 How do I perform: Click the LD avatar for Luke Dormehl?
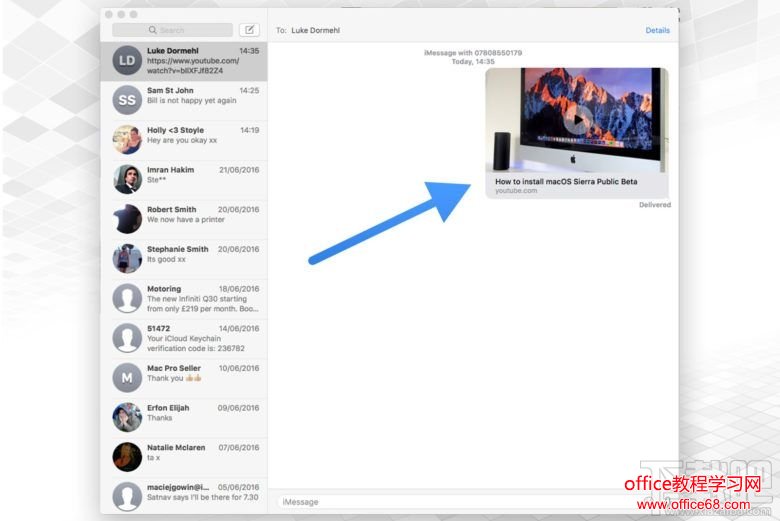[x=127, y=61]
